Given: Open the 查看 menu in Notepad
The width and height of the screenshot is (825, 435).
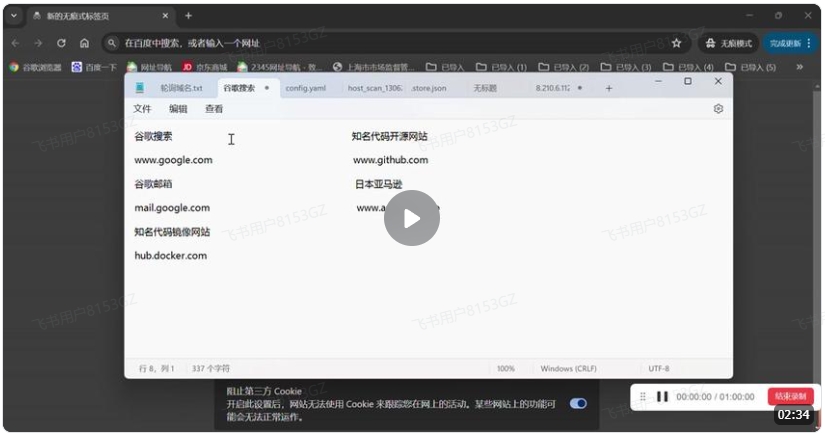Looking at the screenshot, I should point(214,109).
